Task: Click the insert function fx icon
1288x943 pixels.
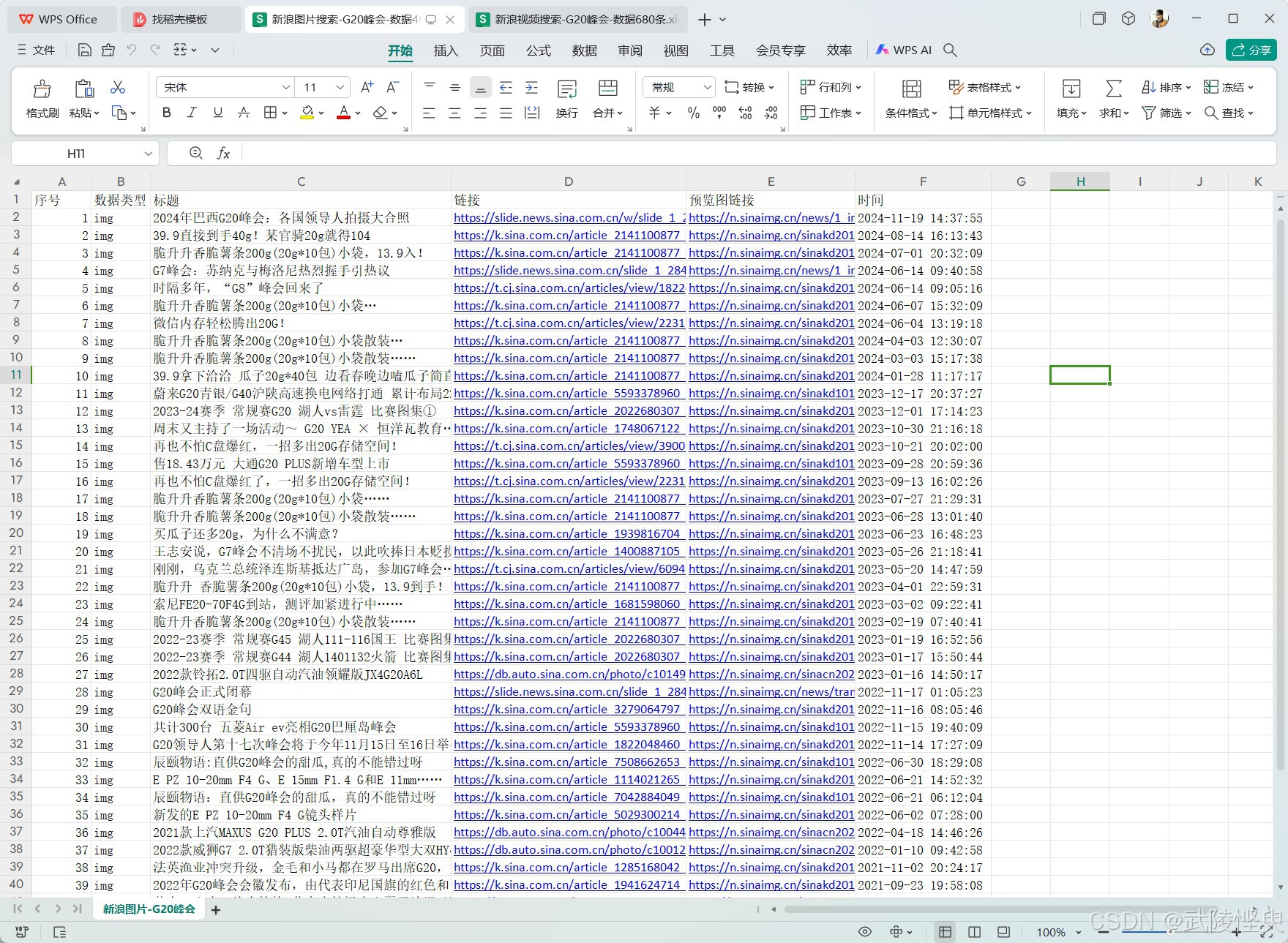Action: tap(223, 153)
